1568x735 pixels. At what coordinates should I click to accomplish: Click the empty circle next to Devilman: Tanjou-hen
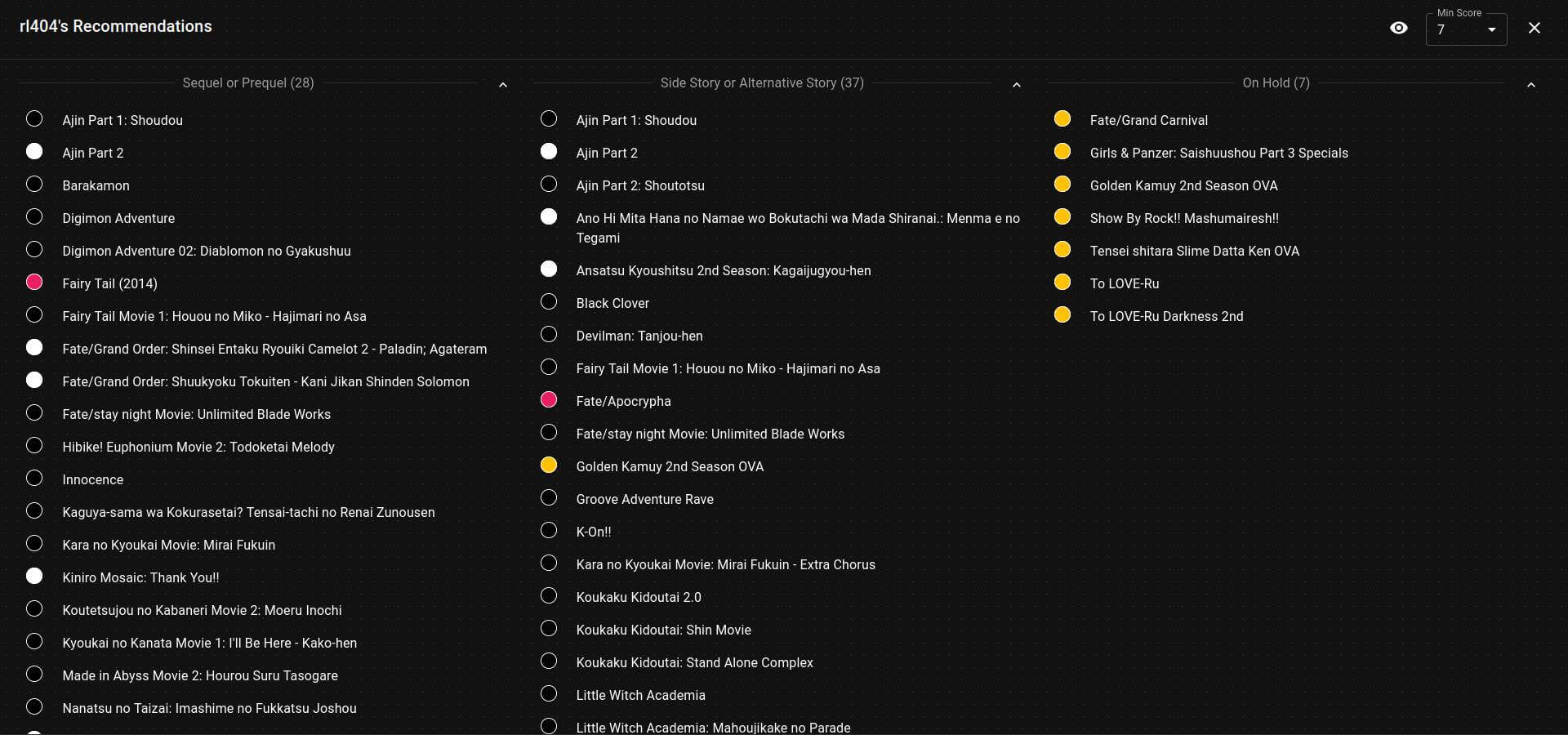coord(549,334)
